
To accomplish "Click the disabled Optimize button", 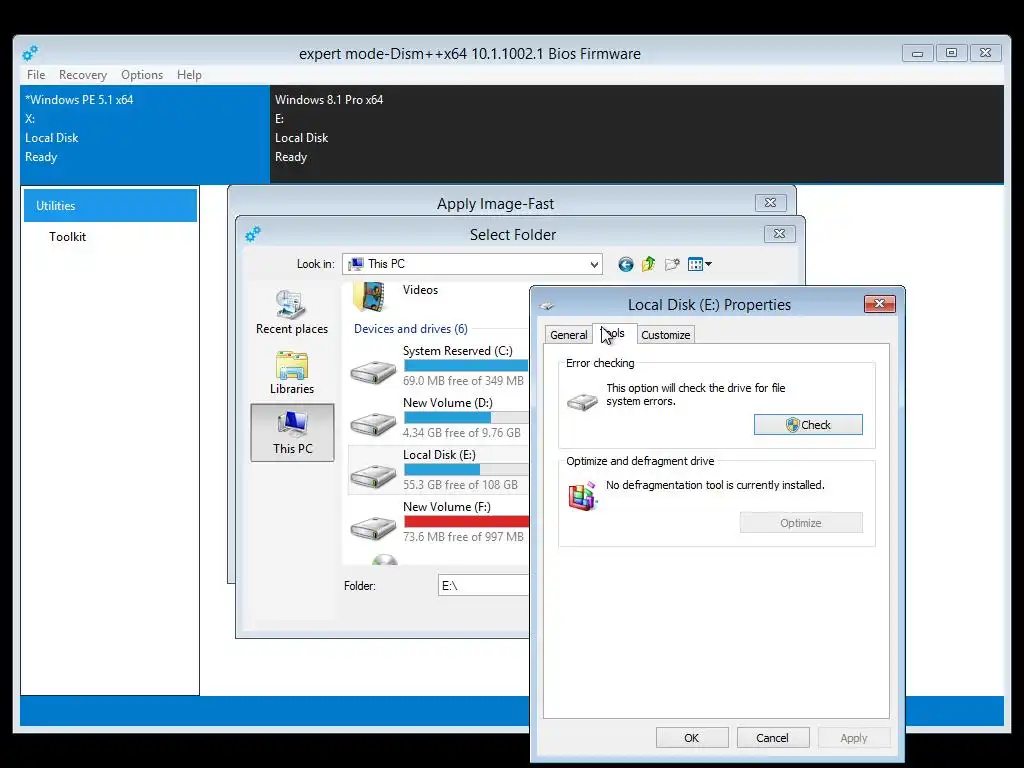I will 801,522.
